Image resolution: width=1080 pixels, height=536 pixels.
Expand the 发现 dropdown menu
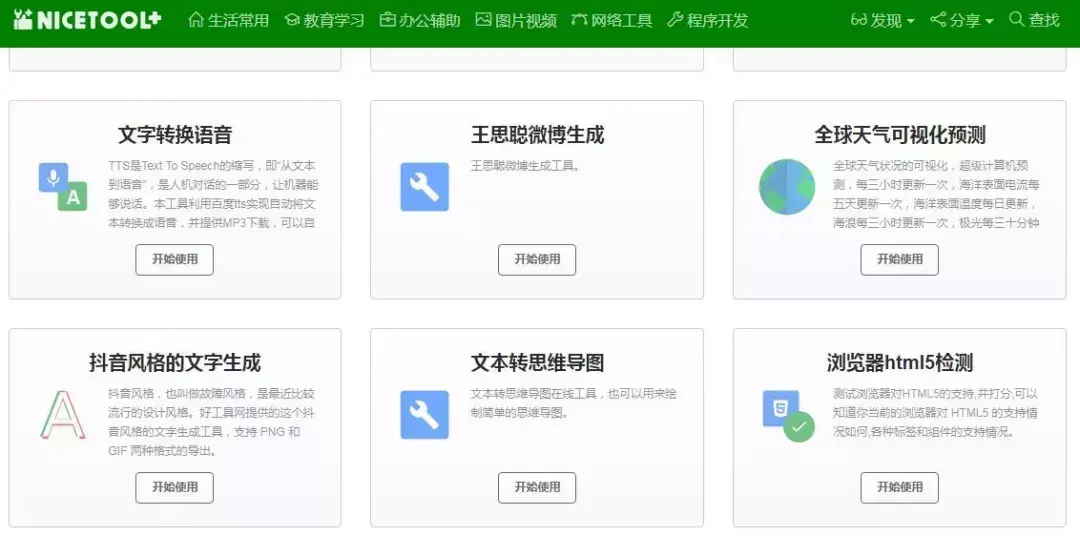[x=882, y=20]
